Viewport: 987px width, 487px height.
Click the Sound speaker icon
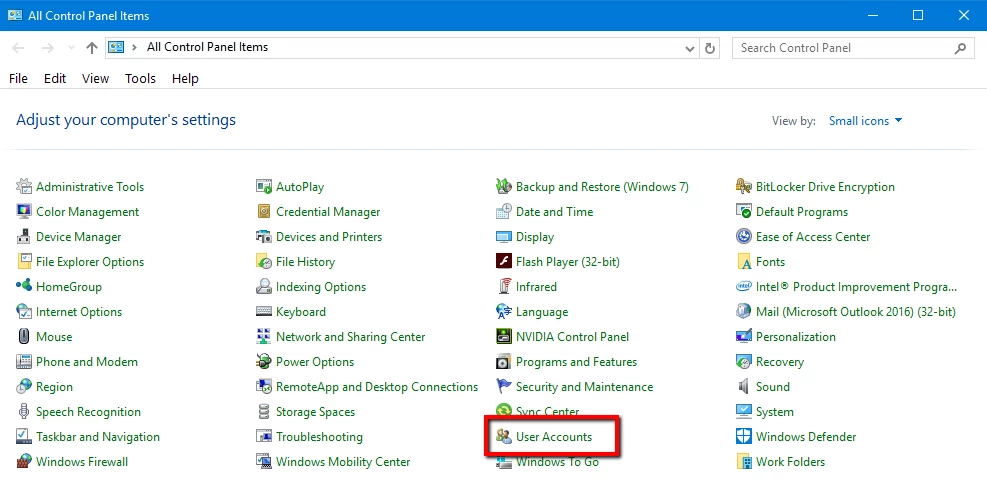click(744, 386)
